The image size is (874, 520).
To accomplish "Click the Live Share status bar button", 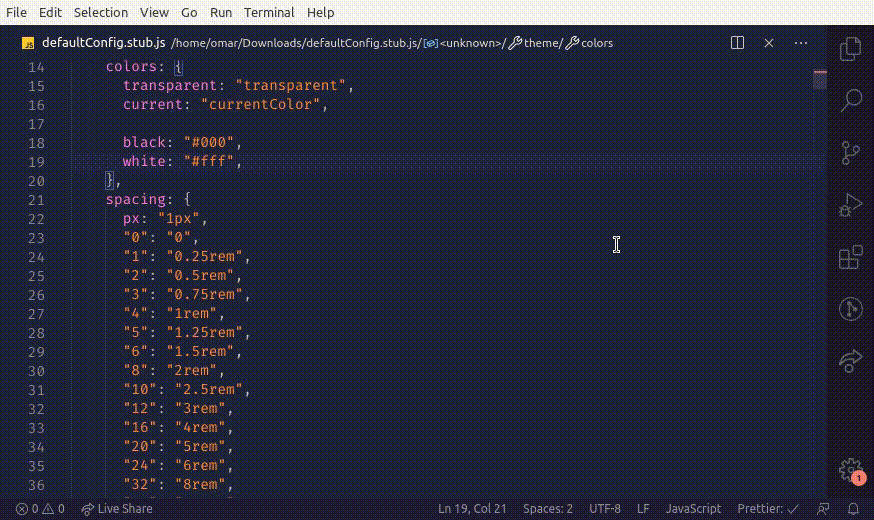I will point(117,508).
